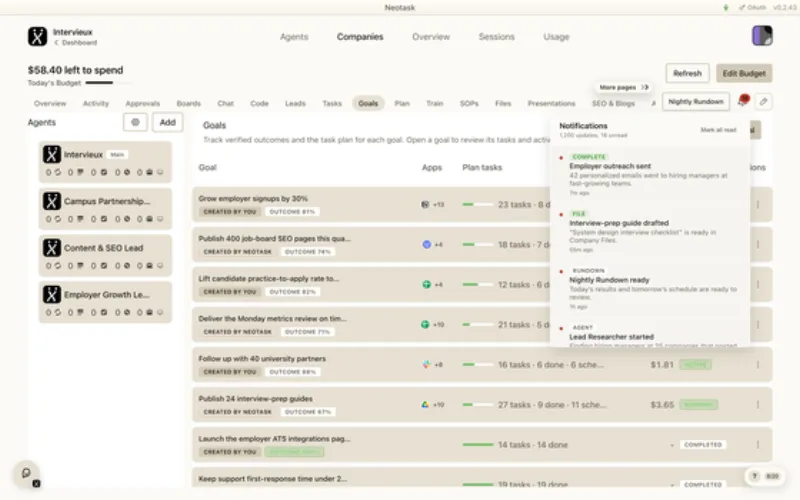Open the Nightly Rundown ready notification

(650, 289)
